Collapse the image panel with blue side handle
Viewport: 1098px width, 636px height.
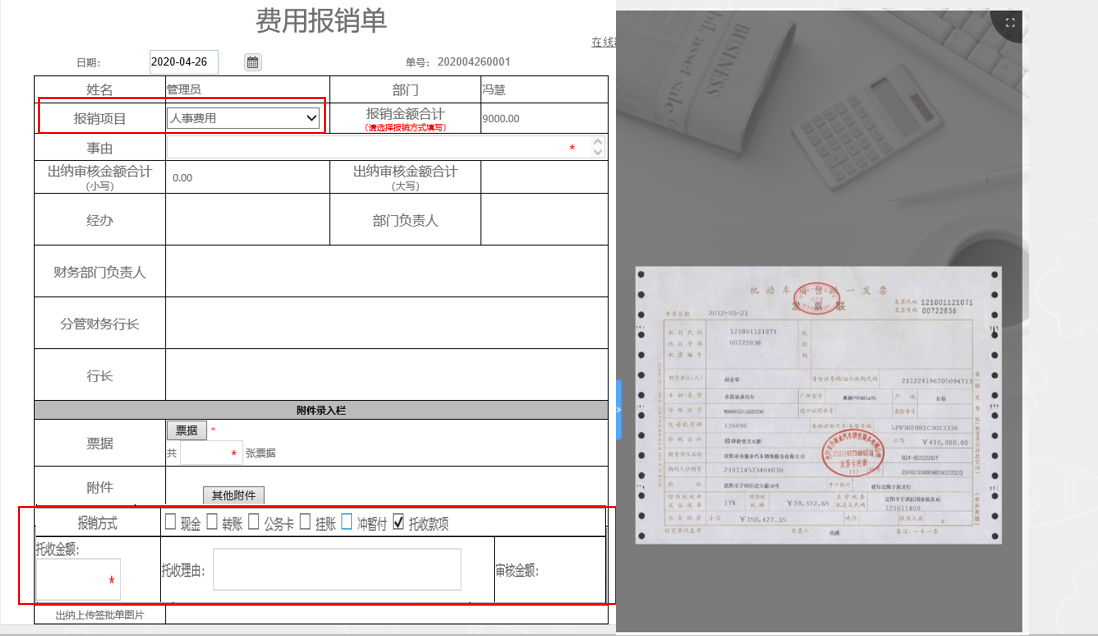pyautogui.click(x=618, y=409)
